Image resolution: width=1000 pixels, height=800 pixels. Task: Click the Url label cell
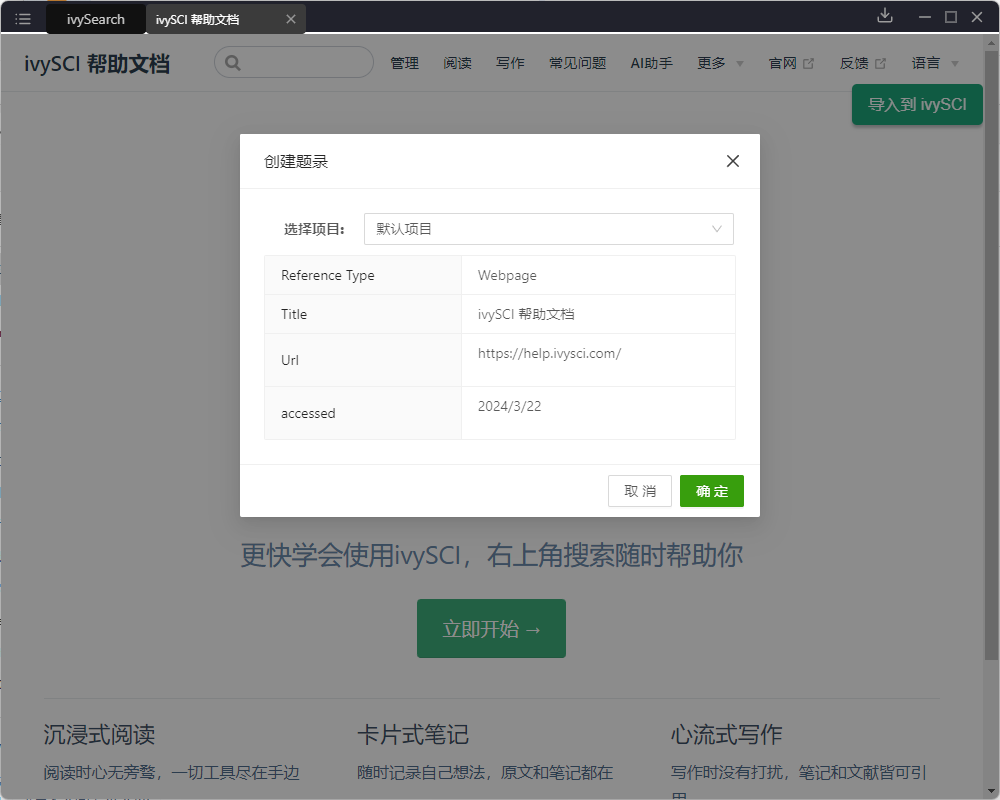coord(363,360)
